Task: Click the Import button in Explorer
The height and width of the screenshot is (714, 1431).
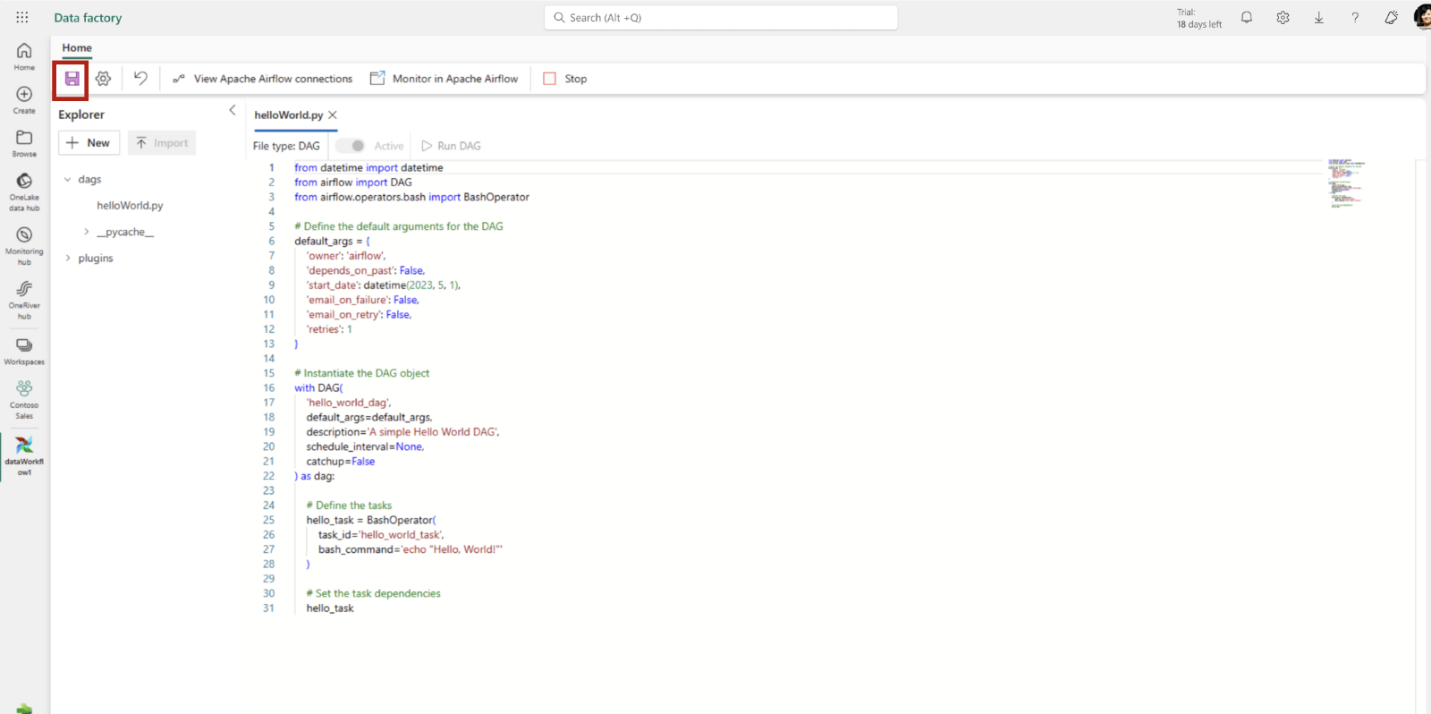Action: tap(162, 143)
